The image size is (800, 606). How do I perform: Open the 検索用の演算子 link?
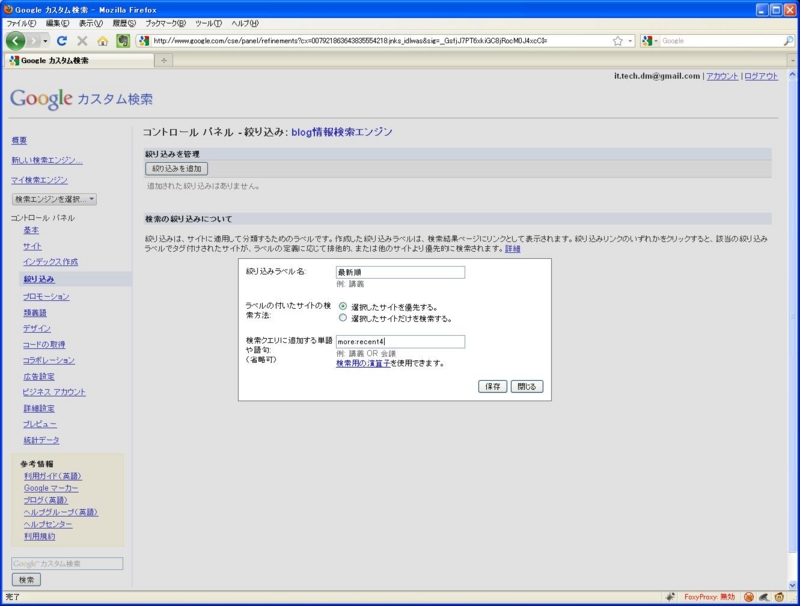tap(363, 363)
